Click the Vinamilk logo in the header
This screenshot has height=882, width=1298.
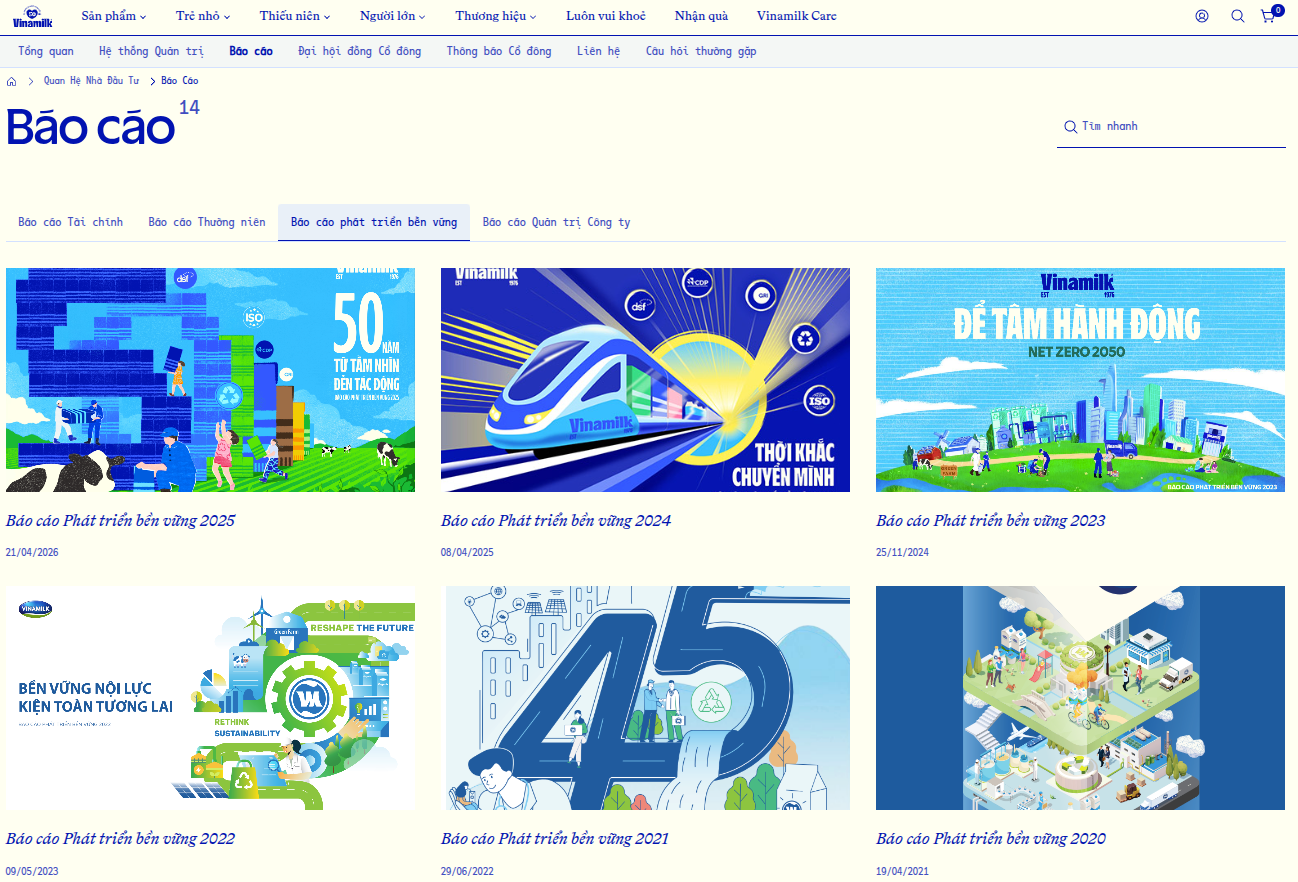point(32,16)
